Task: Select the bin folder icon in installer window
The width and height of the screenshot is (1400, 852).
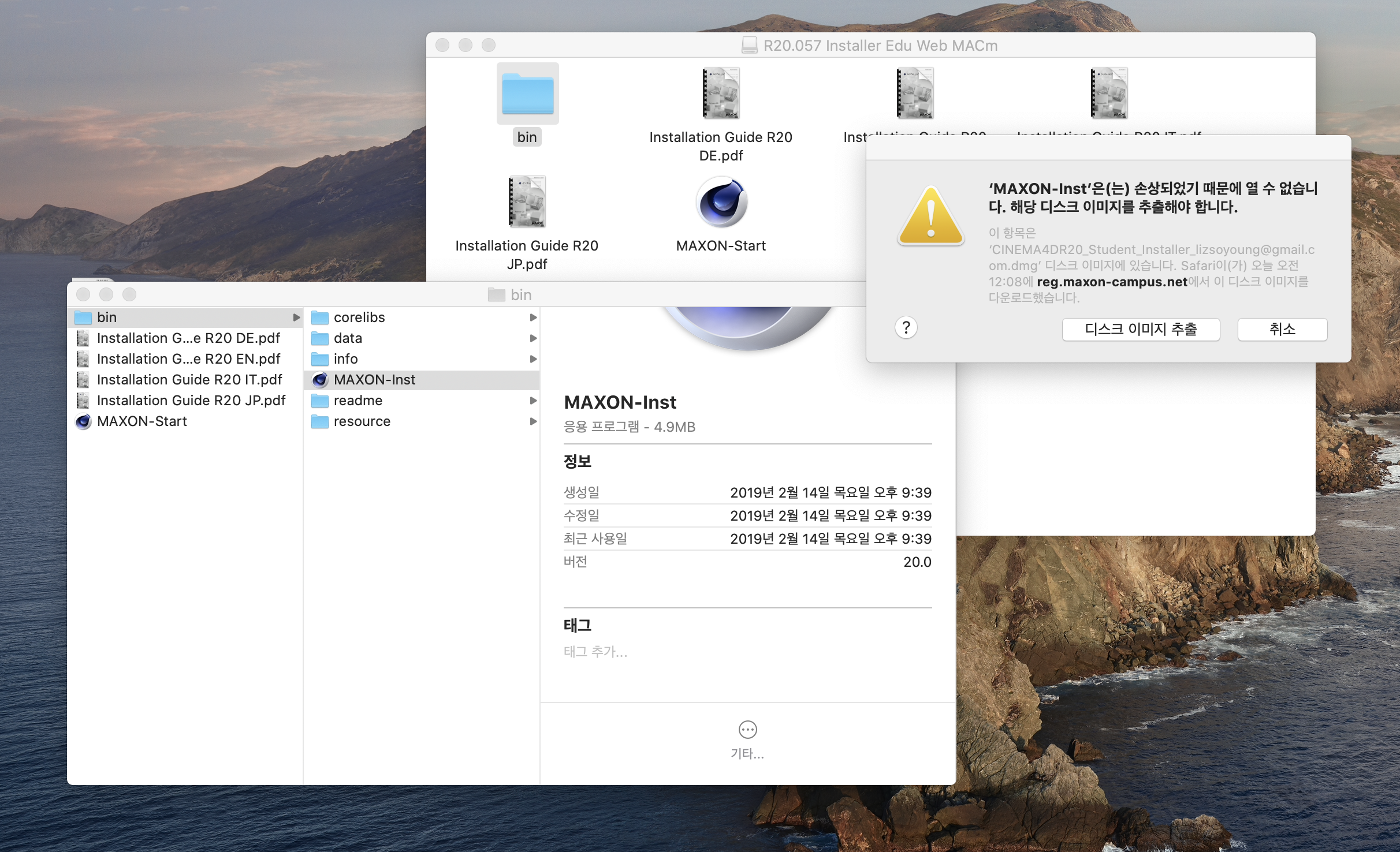Action: coord(527,94)
